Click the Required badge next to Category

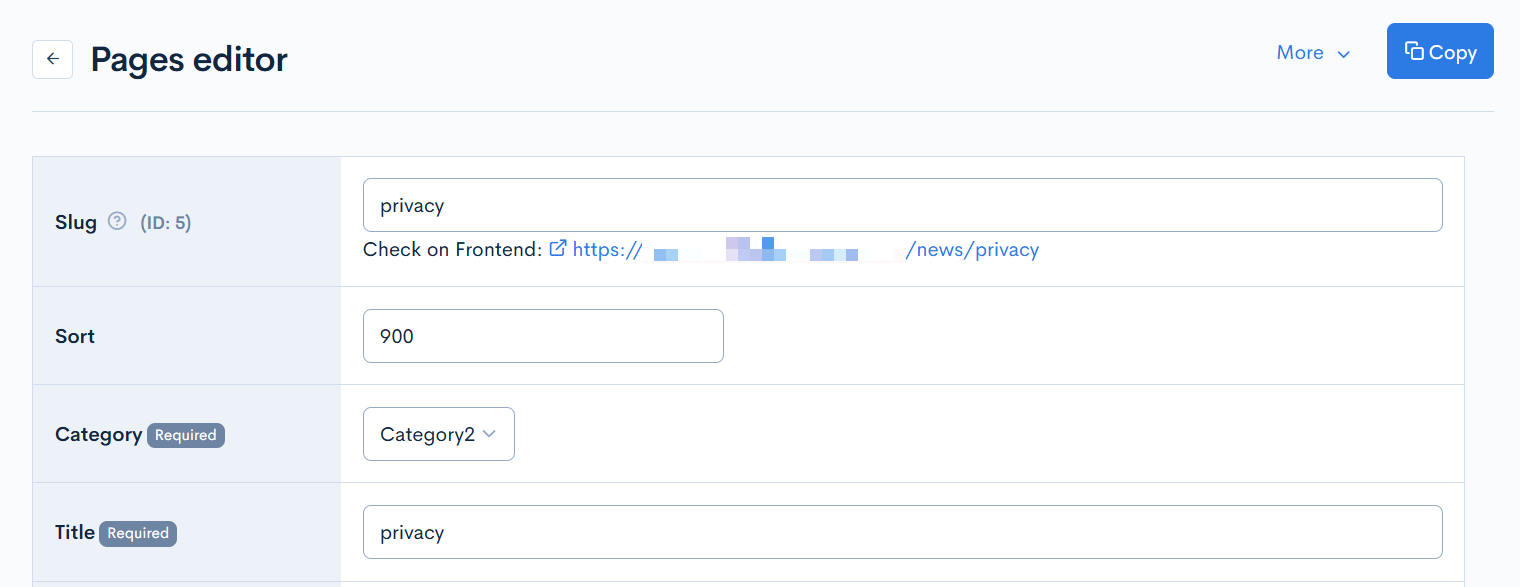tap(185, 435)
